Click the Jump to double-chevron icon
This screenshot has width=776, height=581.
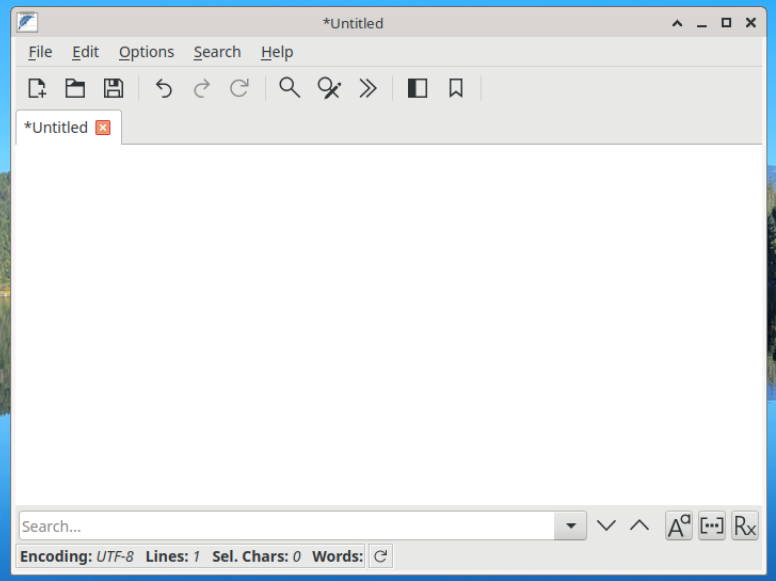367,89
